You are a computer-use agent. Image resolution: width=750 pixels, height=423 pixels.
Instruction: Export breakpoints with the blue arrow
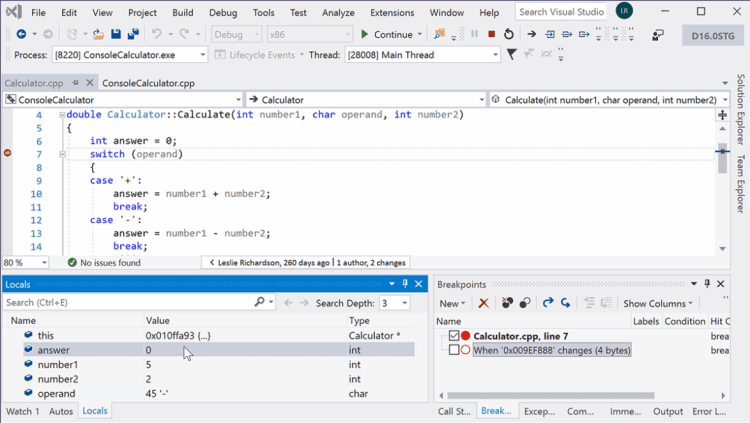coord(548,302)
